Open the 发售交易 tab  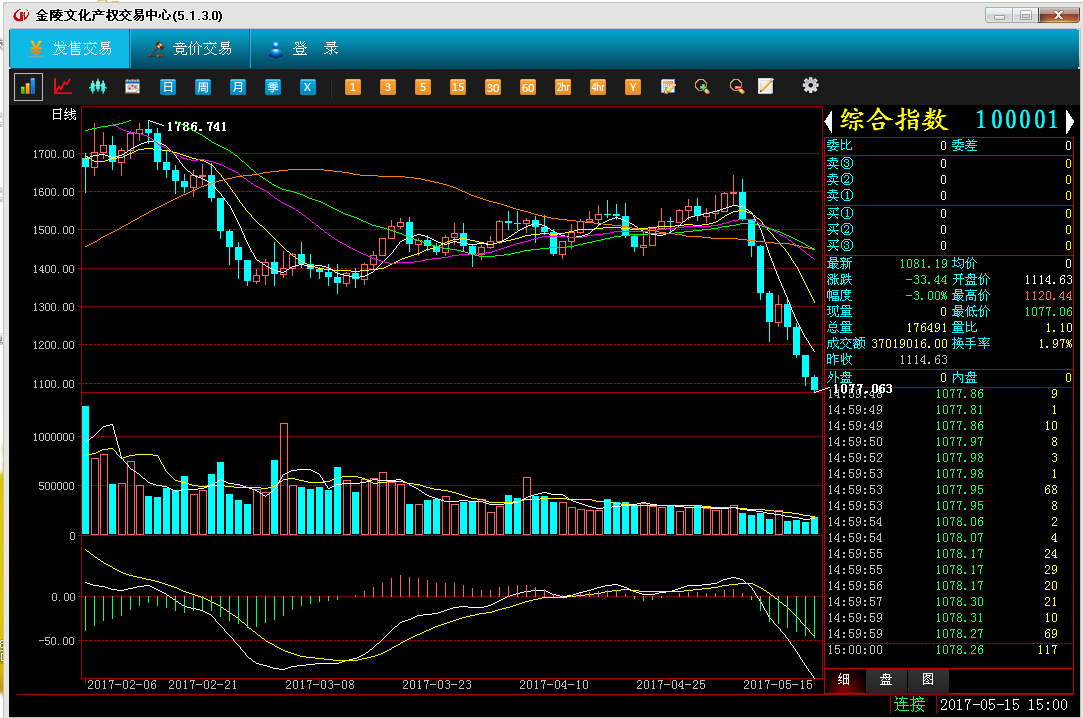click(x=70, y=48)
